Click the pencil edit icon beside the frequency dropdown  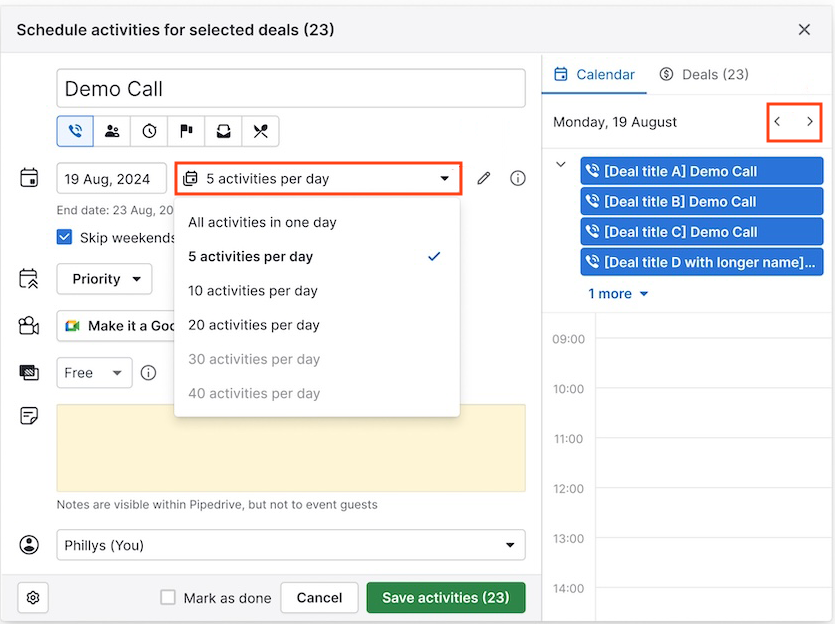point(483,178)
